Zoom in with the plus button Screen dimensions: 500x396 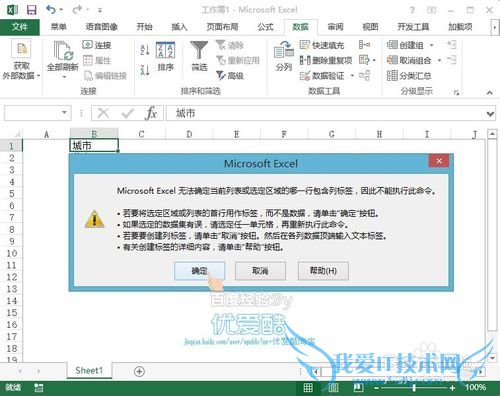pos(452,388)
